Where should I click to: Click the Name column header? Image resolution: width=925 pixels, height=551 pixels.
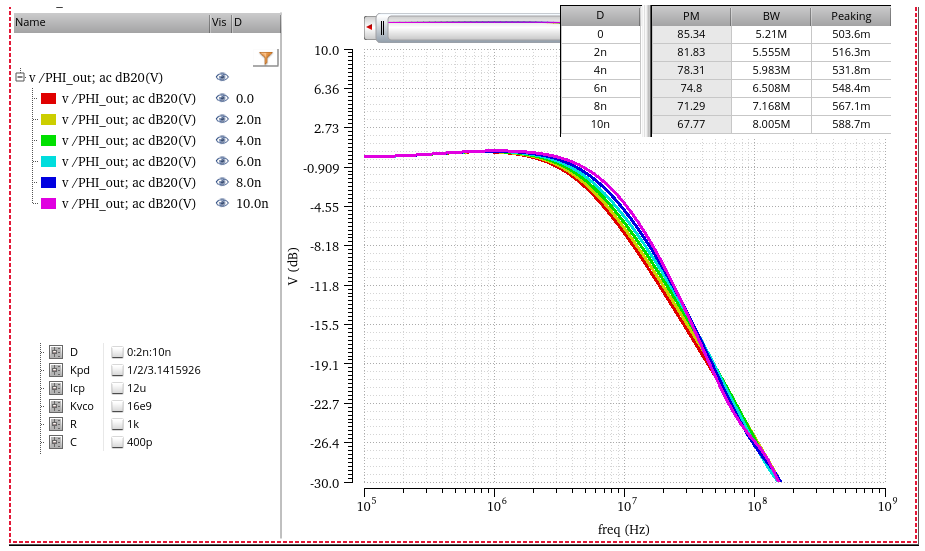tap(112, 22)
